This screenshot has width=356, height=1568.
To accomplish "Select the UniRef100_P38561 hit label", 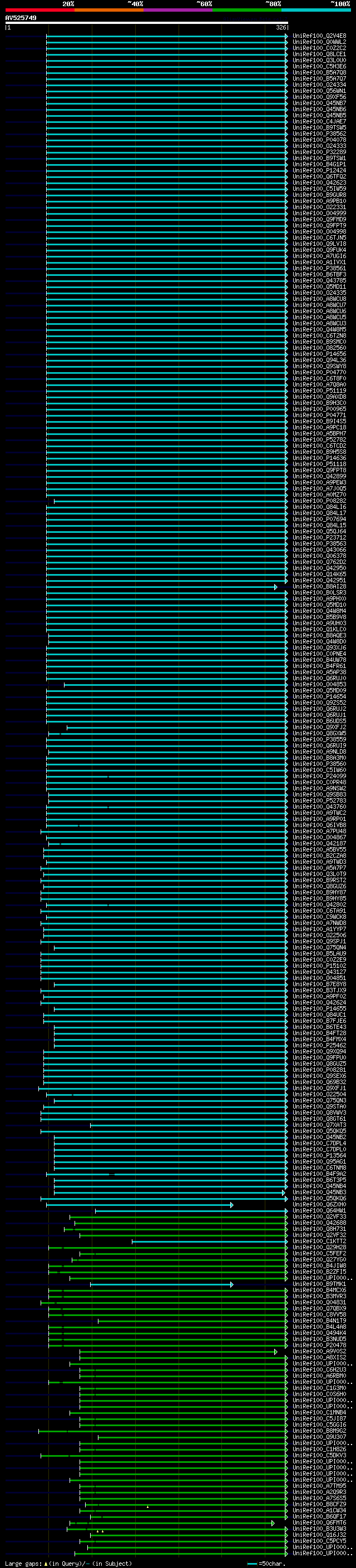I will coord(319,269).
